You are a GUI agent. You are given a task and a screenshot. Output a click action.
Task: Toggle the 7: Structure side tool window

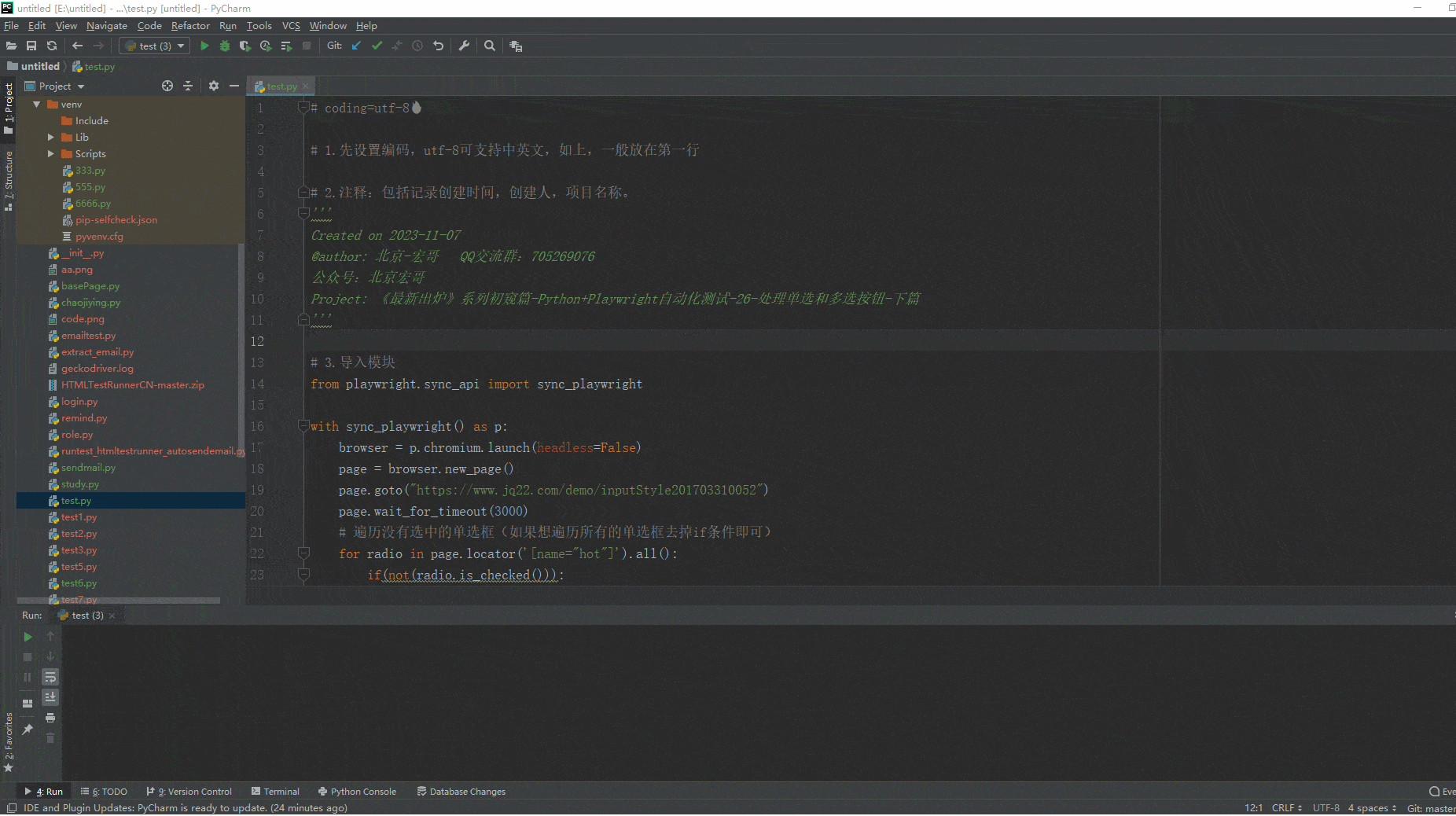click(9, 181)
